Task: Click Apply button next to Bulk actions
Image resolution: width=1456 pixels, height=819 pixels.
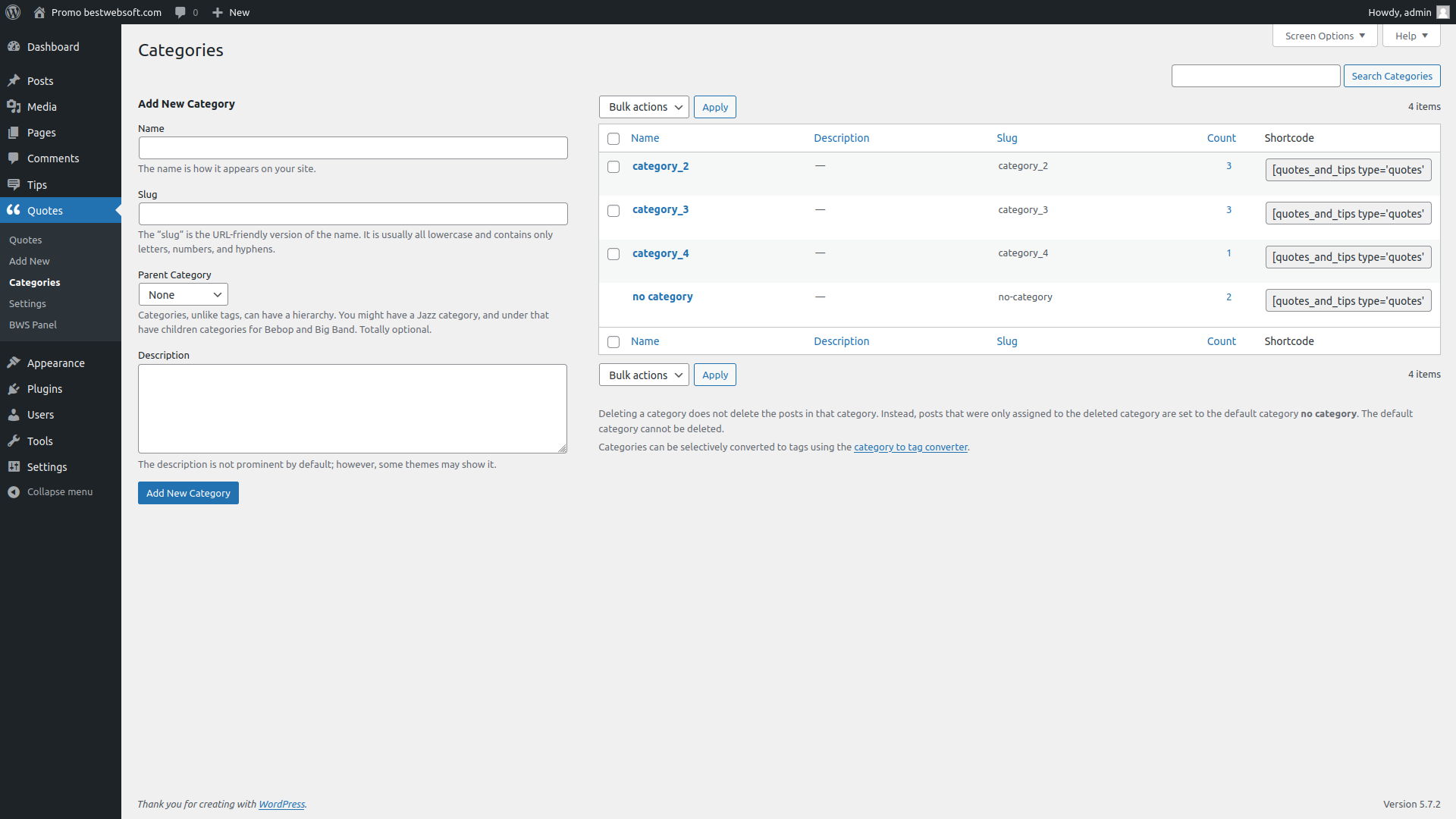Action: 714,107
